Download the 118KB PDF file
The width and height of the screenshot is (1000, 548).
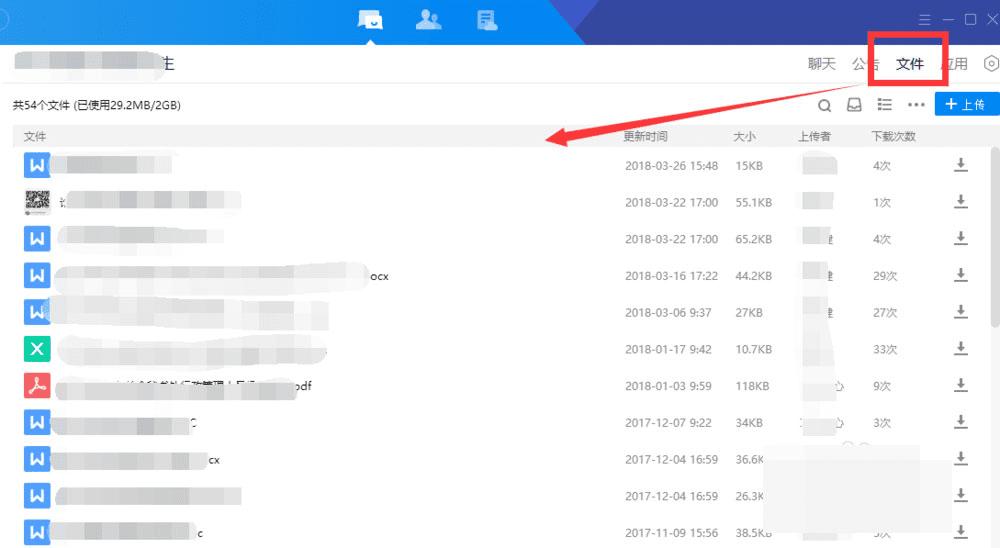960,385
